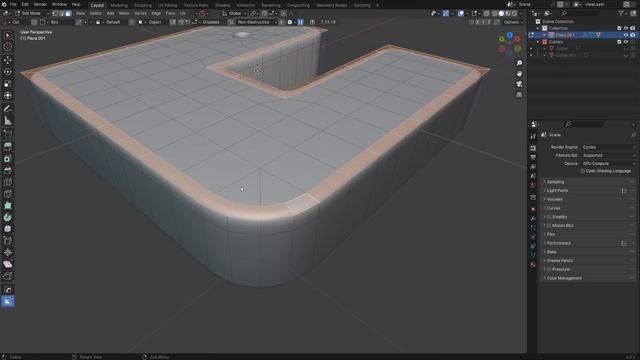Open the Output properties tab icon
Screen dimensions: 640x360
point(533,158)
